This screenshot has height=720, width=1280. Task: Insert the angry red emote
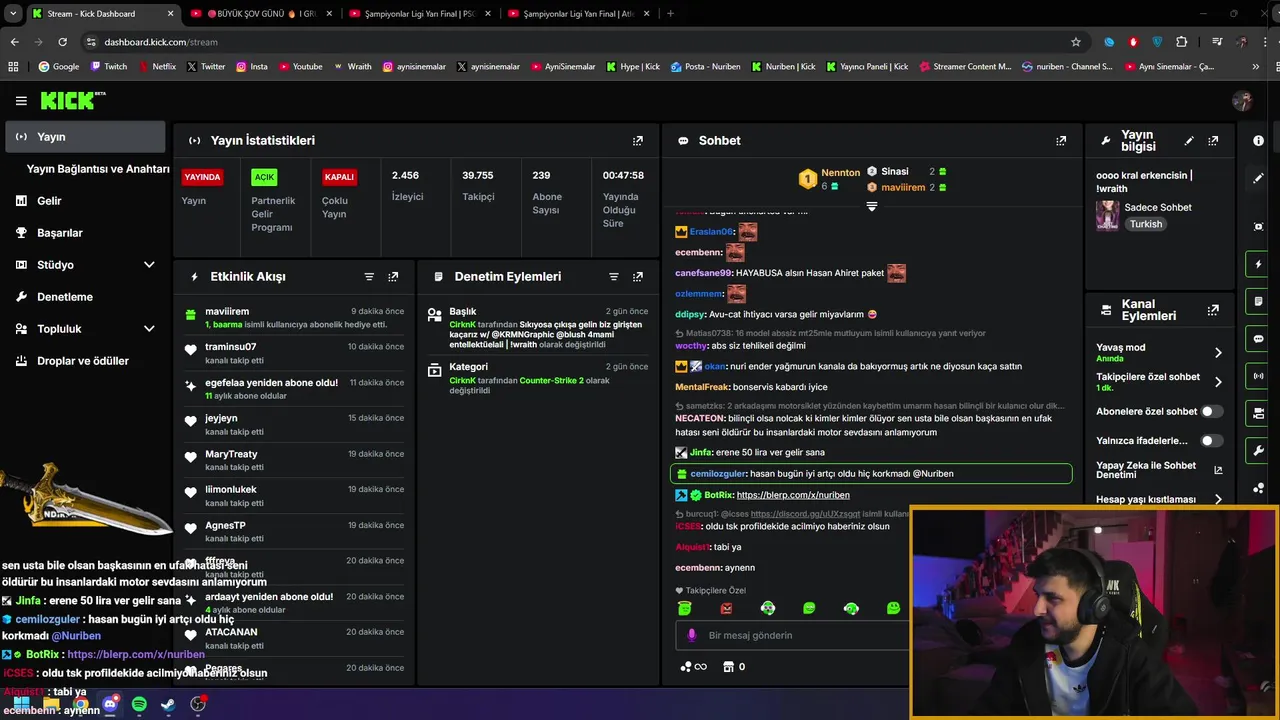(726, 608)
